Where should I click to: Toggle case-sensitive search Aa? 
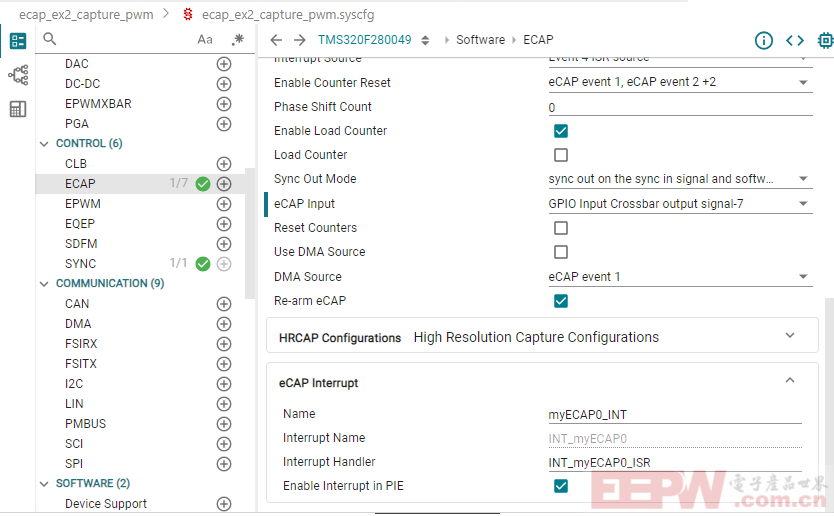(x=205, y=39)
